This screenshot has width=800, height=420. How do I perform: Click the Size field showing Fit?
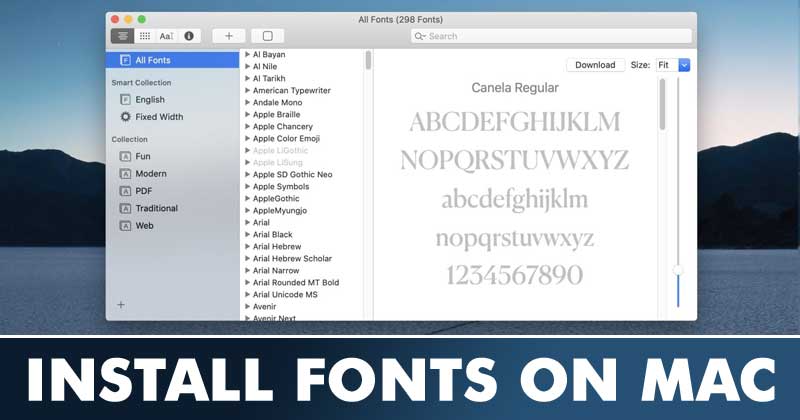tap(666, 65)
